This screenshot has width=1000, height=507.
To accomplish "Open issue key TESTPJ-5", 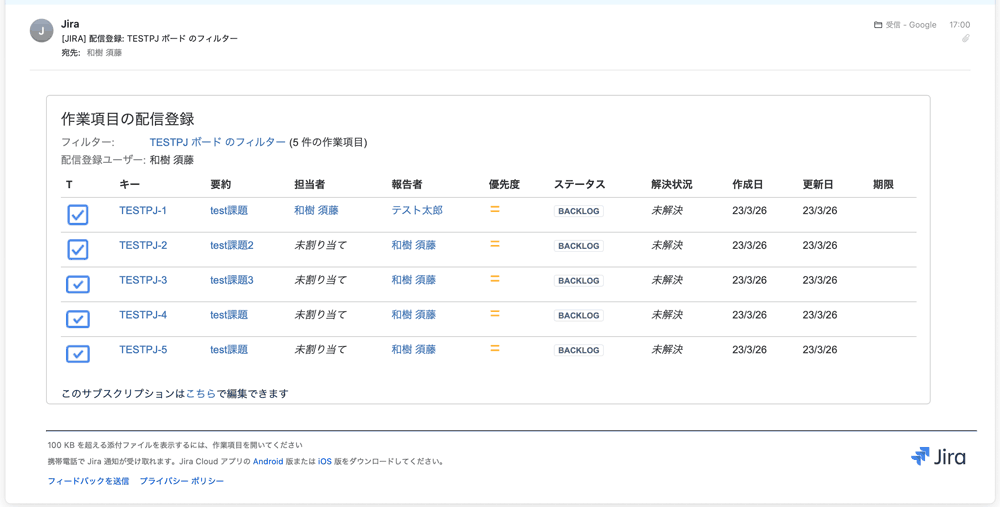I will pos(143,349).
